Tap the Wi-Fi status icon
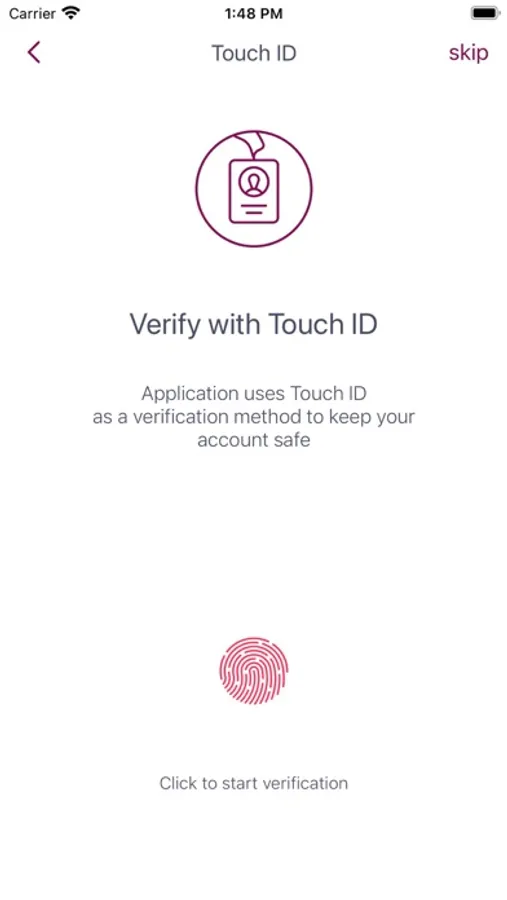The width and height of the screenshot is (507, 900). [71, 13]
